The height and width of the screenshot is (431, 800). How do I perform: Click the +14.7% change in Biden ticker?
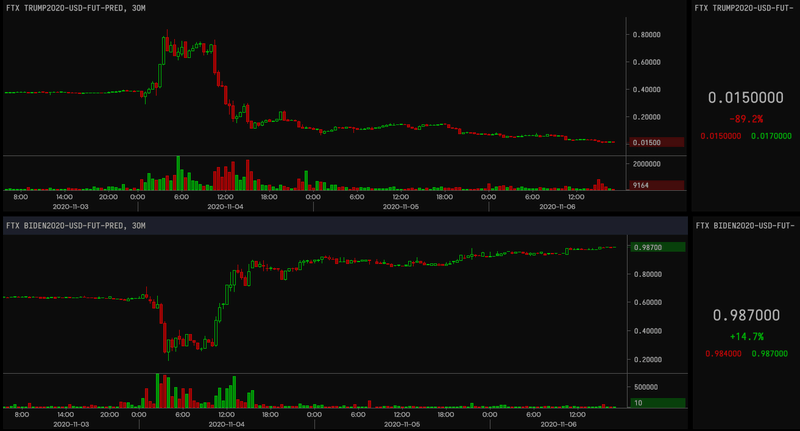point(746,337)
